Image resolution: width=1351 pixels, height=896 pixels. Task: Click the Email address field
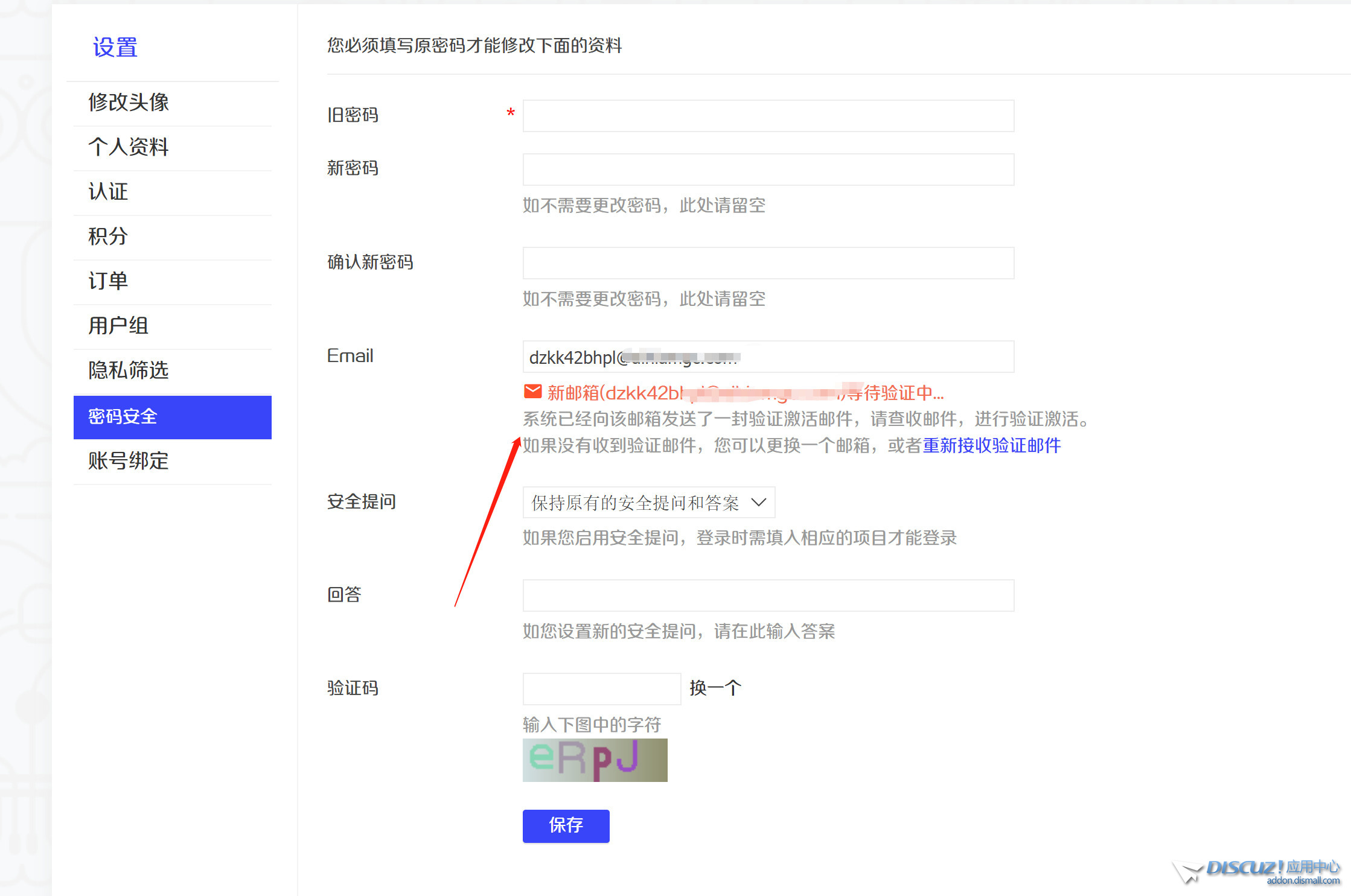click(768, 357)
